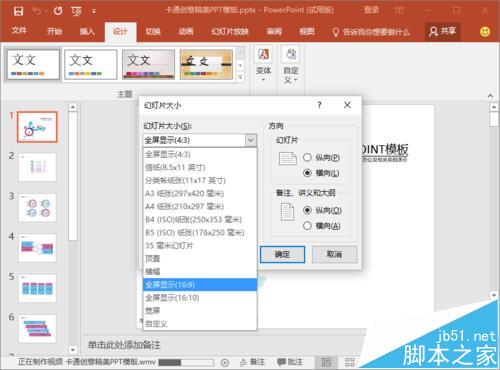Click the ribbon display options icon

(399, 10)
